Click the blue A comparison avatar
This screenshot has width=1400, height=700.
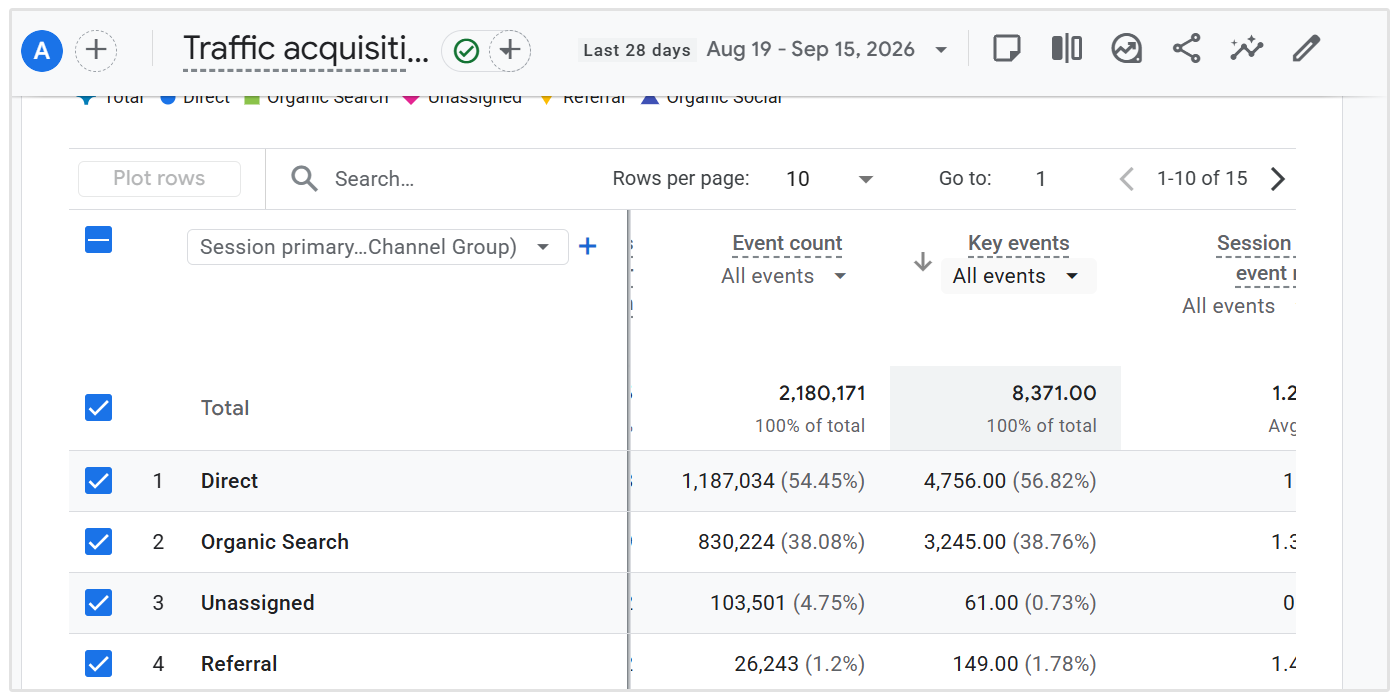(42, 50)
